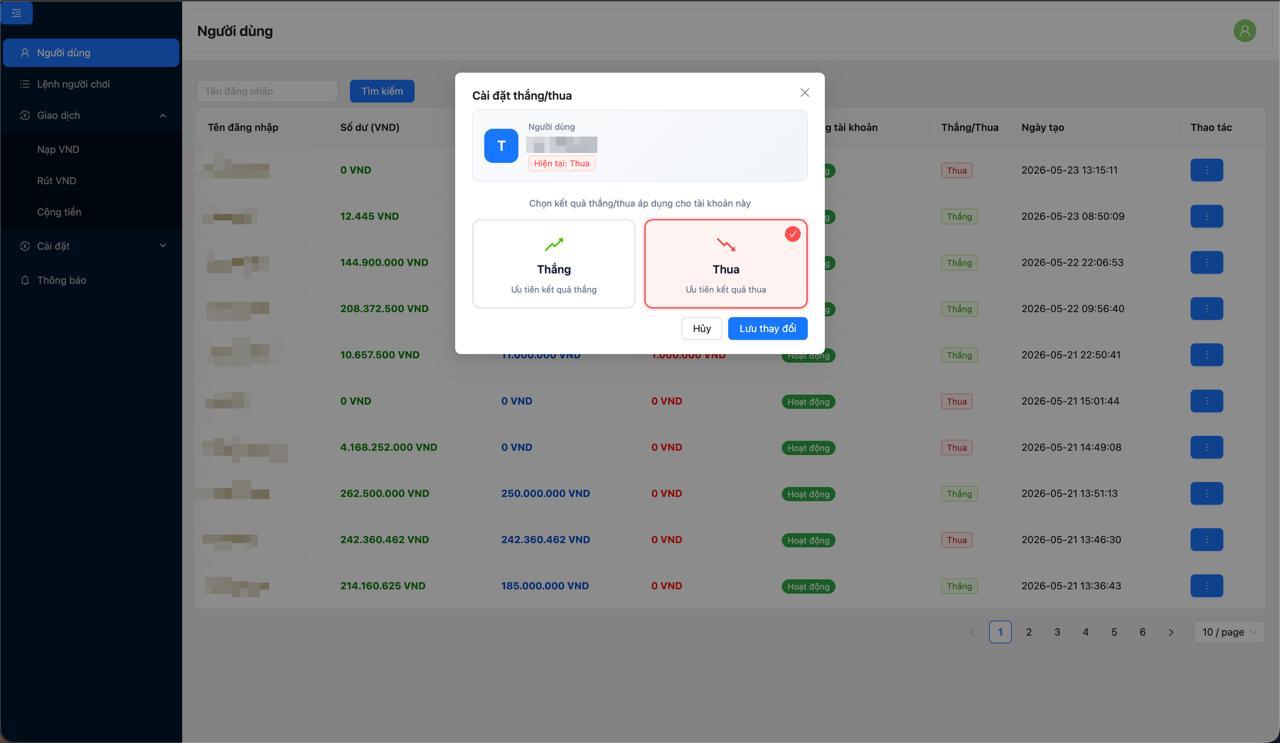Click the Hiện tại: Thua tag in dialog
This screenshot has width=1280, height=743.
coord(562,163)
